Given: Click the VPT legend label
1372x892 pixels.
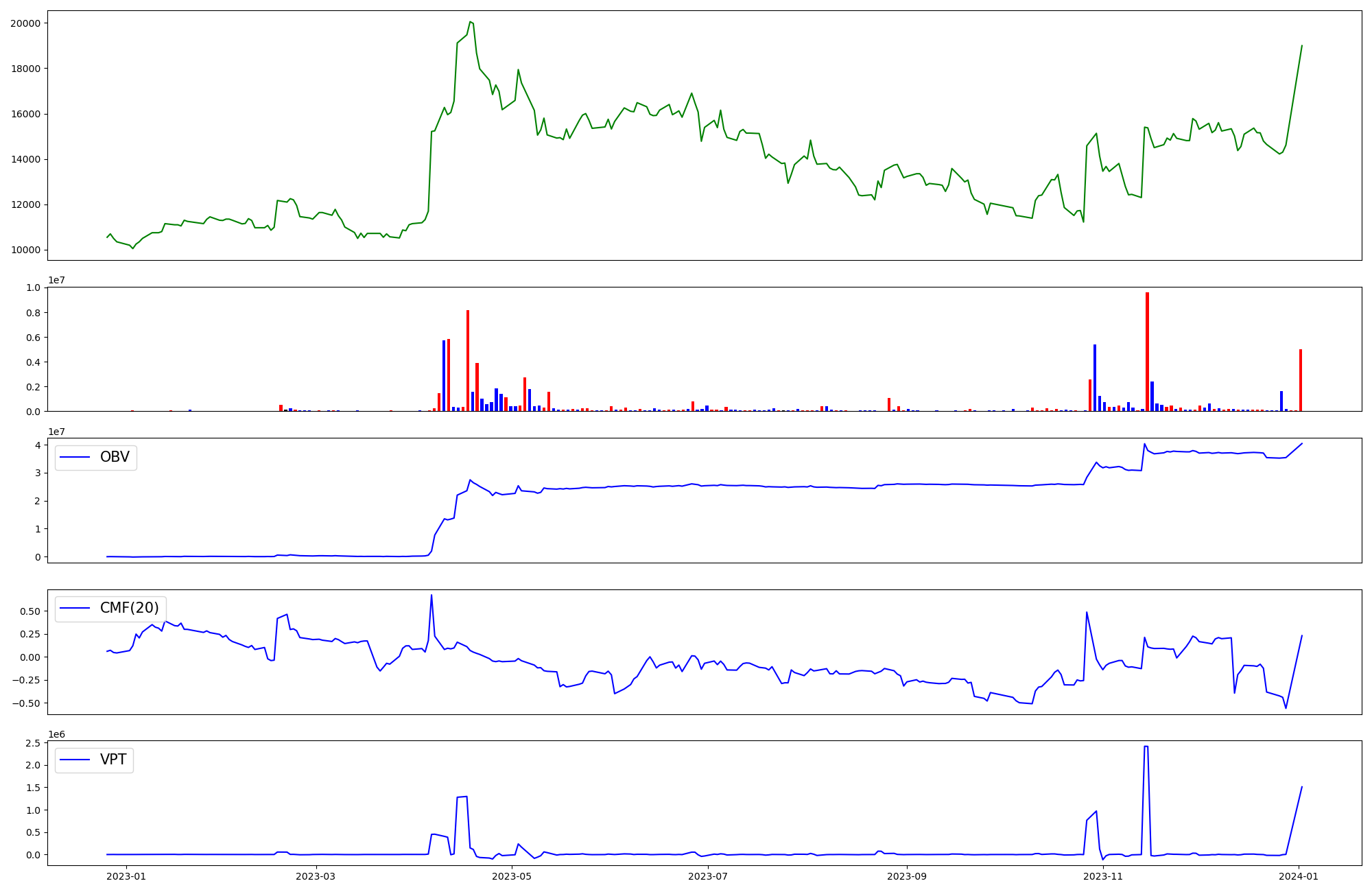Looking at the screenshot, I should [113, 760].
